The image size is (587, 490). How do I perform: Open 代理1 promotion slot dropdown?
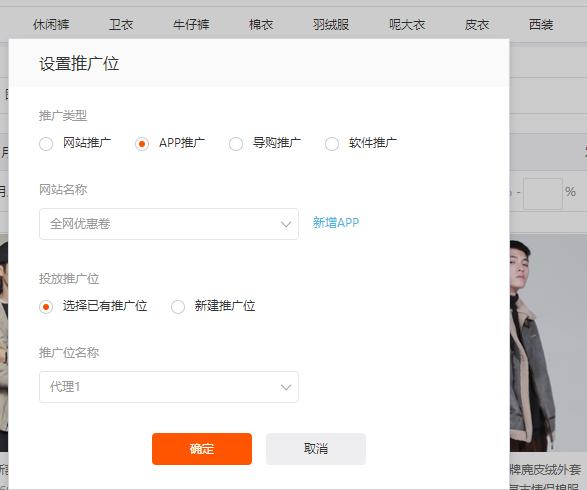[169, 387]
